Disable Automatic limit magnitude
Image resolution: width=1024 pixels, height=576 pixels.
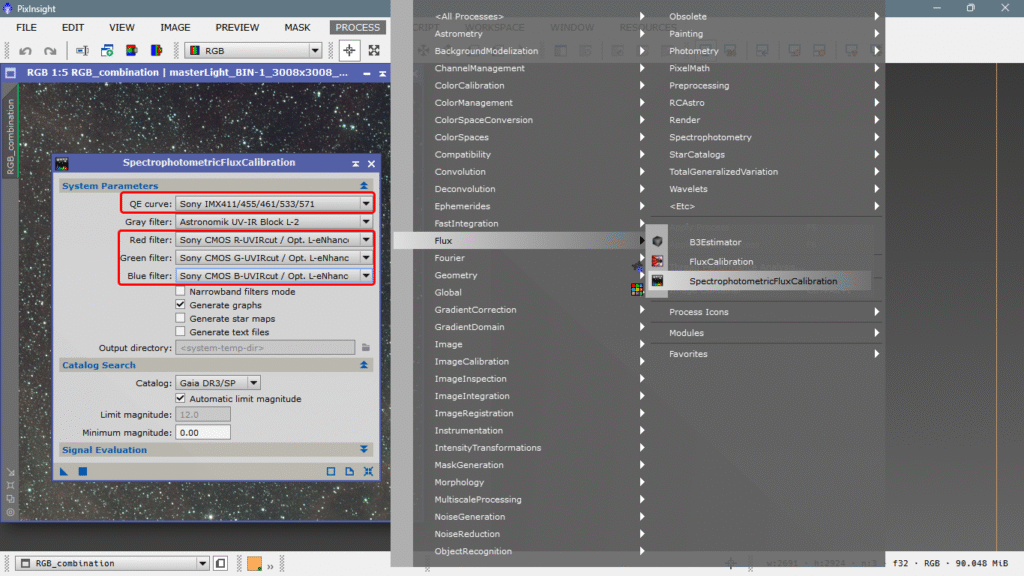tap(180, 398)
